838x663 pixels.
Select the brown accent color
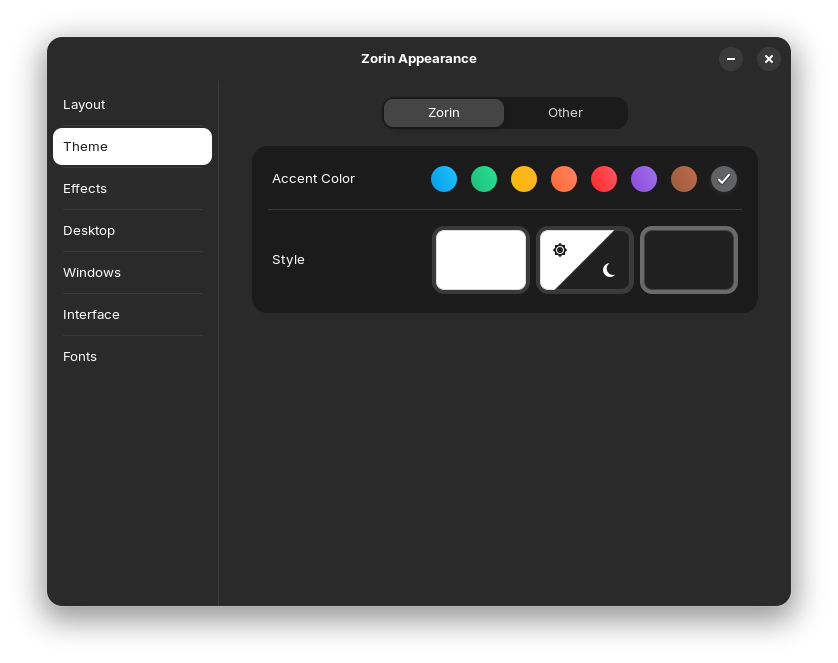(x=684, y=179)
